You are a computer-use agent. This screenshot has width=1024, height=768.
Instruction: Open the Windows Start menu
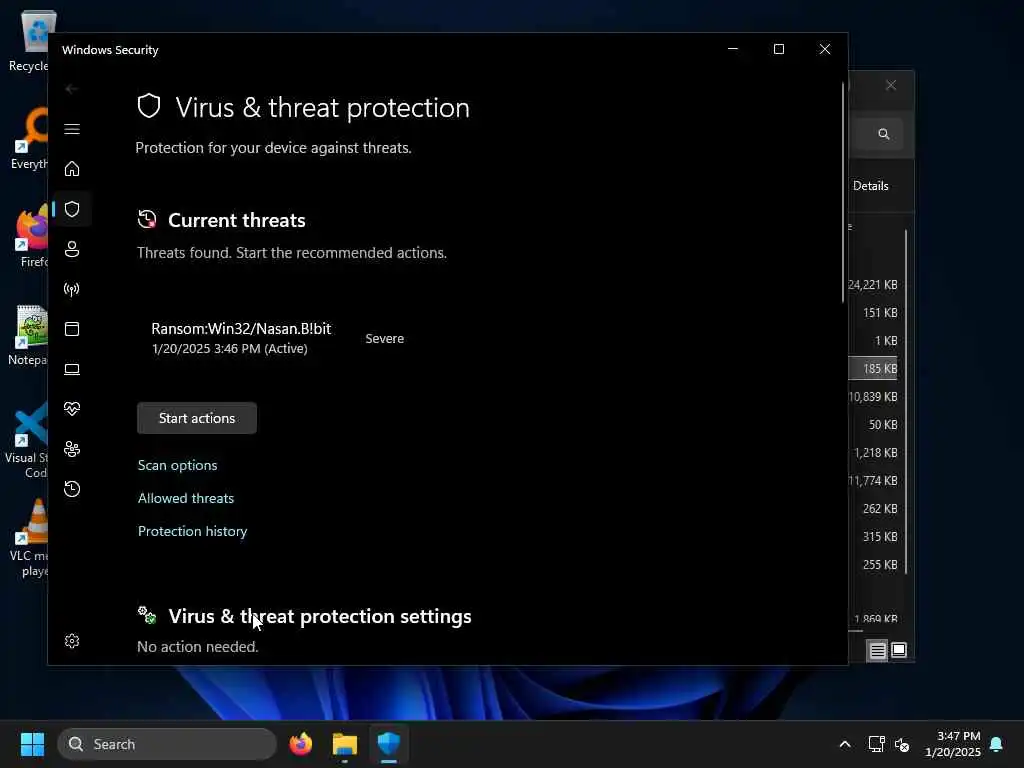32,744
